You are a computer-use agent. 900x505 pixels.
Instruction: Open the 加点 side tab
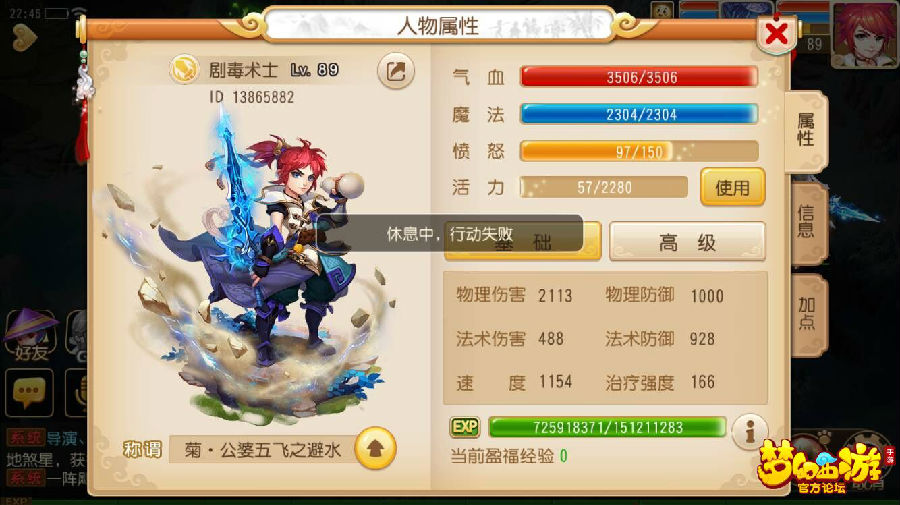point(808,314)
